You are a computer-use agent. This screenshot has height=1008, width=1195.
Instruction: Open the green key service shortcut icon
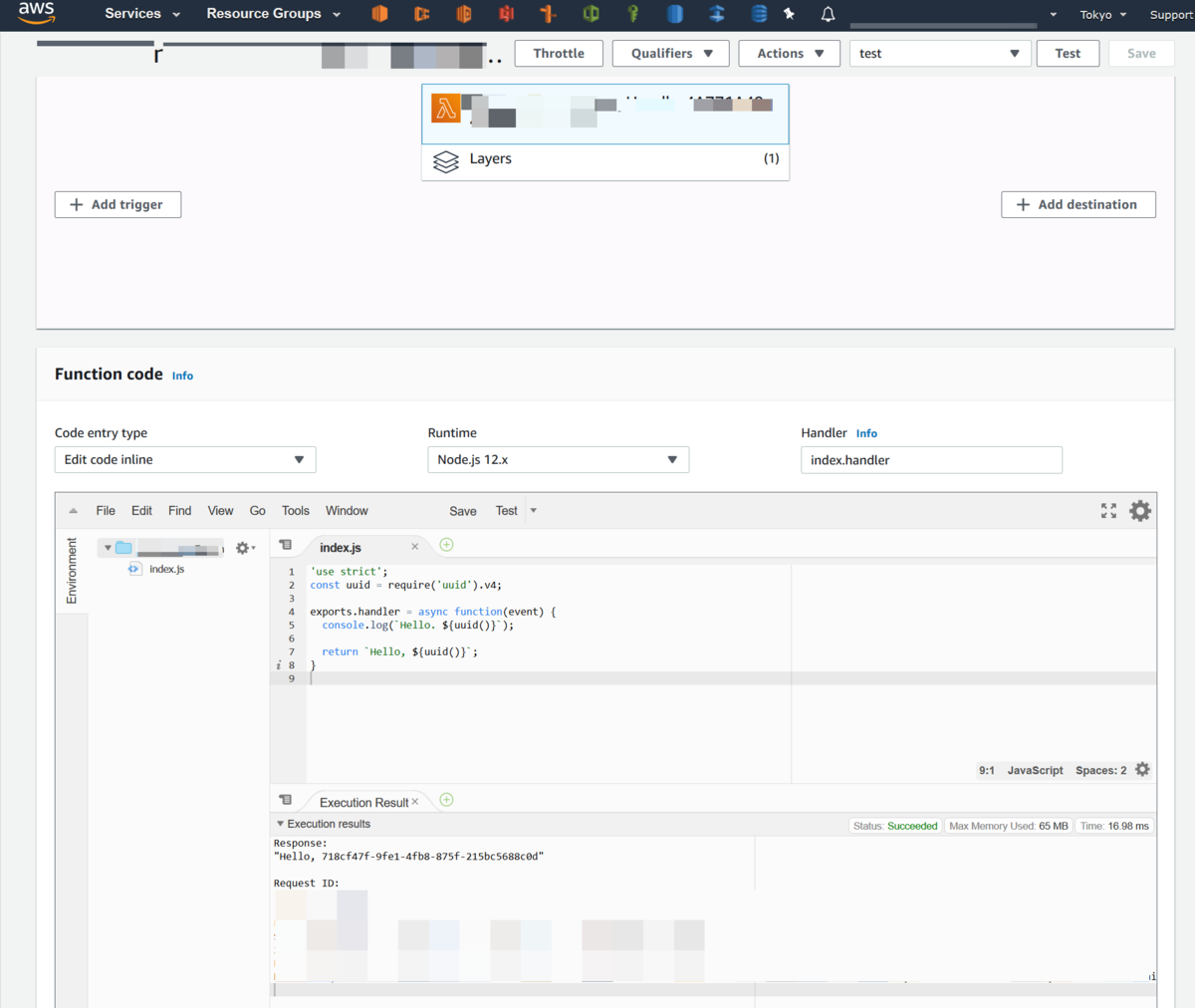(x=632, y=14)
